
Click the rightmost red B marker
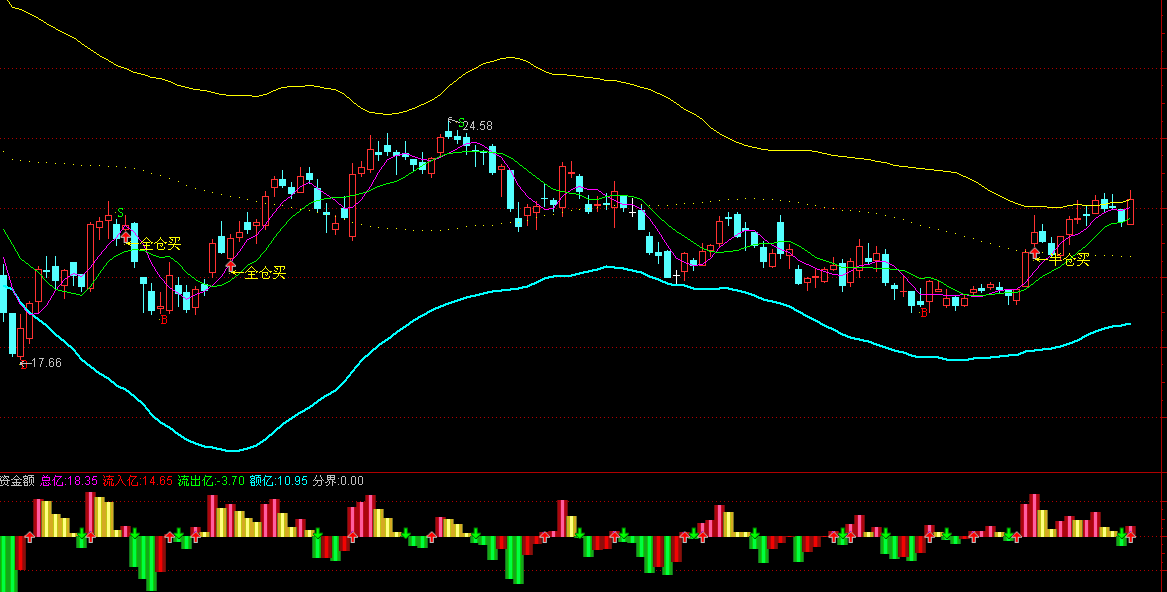point(924,313)
